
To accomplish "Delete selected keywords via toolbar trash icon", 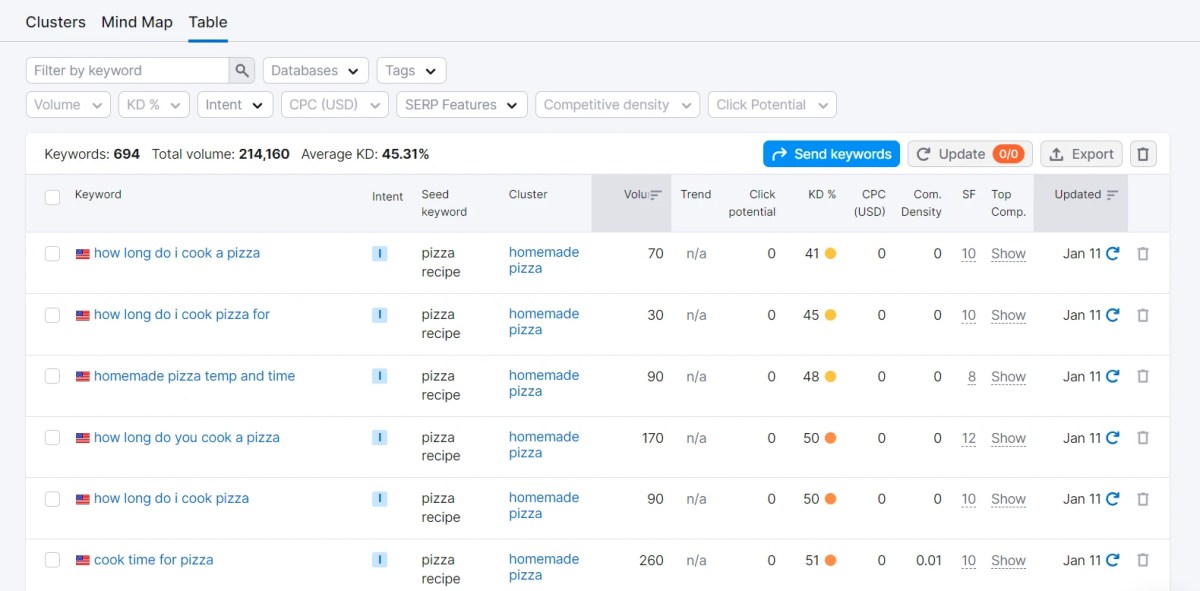I will (x=1143, y=154).
